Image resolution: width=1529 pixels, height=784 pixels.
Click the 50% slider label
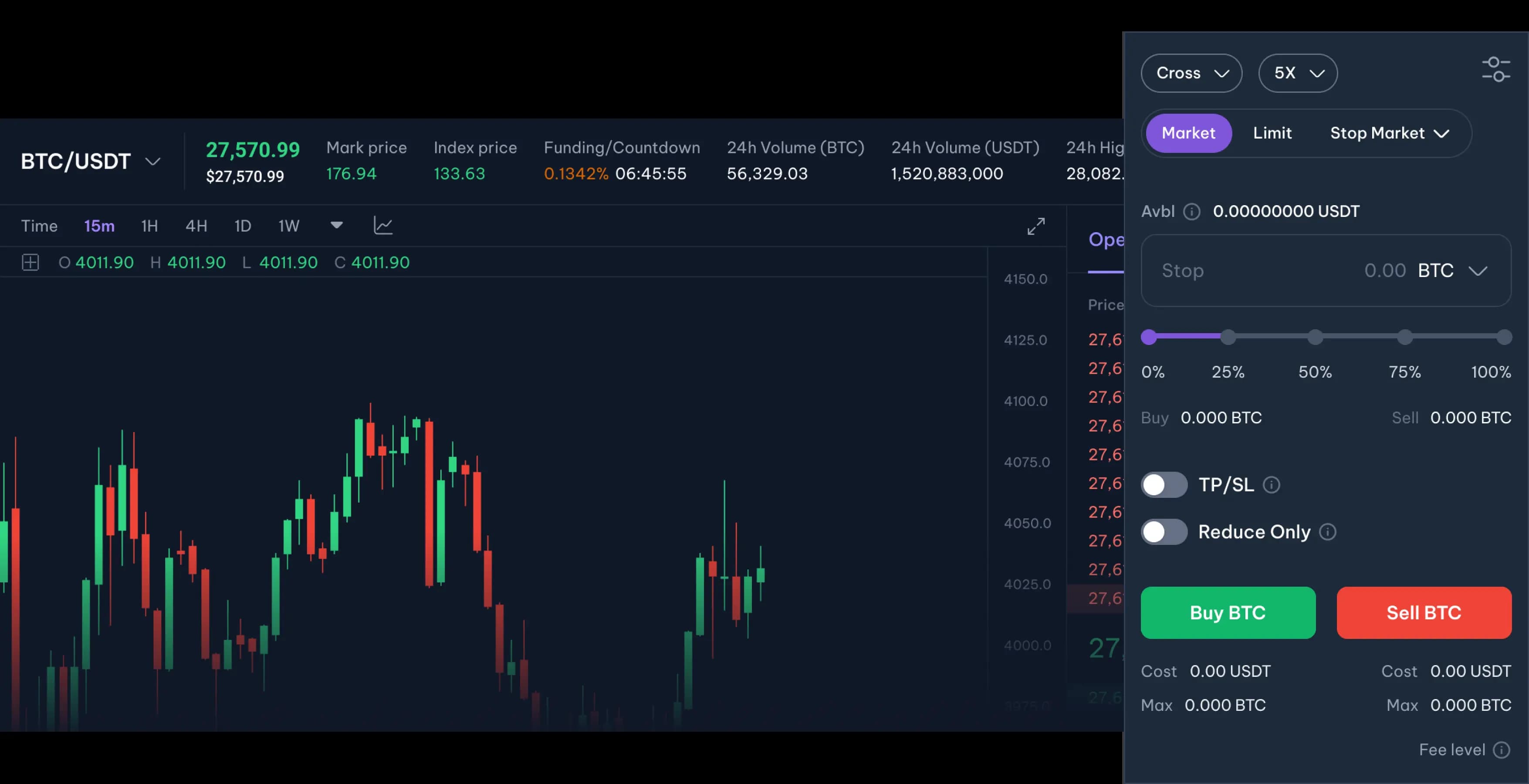(1315, 372)
